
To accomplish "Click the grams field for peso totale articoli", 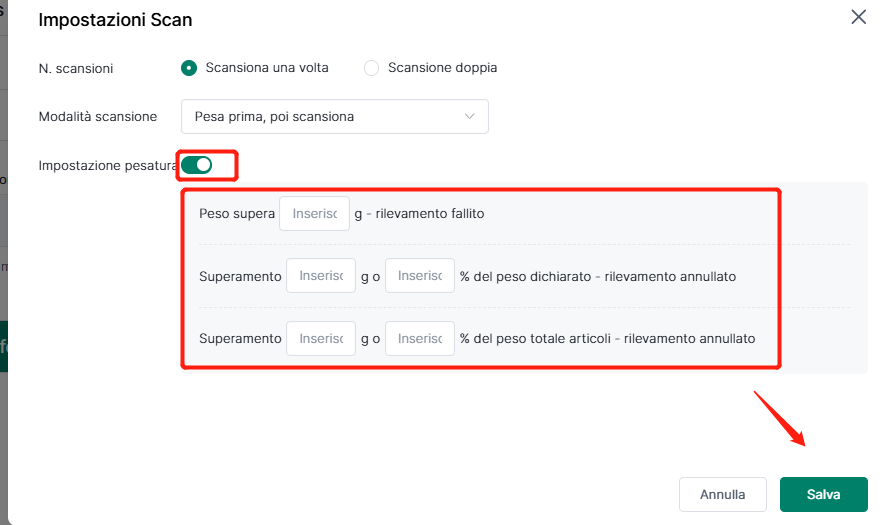I will 321,338.
